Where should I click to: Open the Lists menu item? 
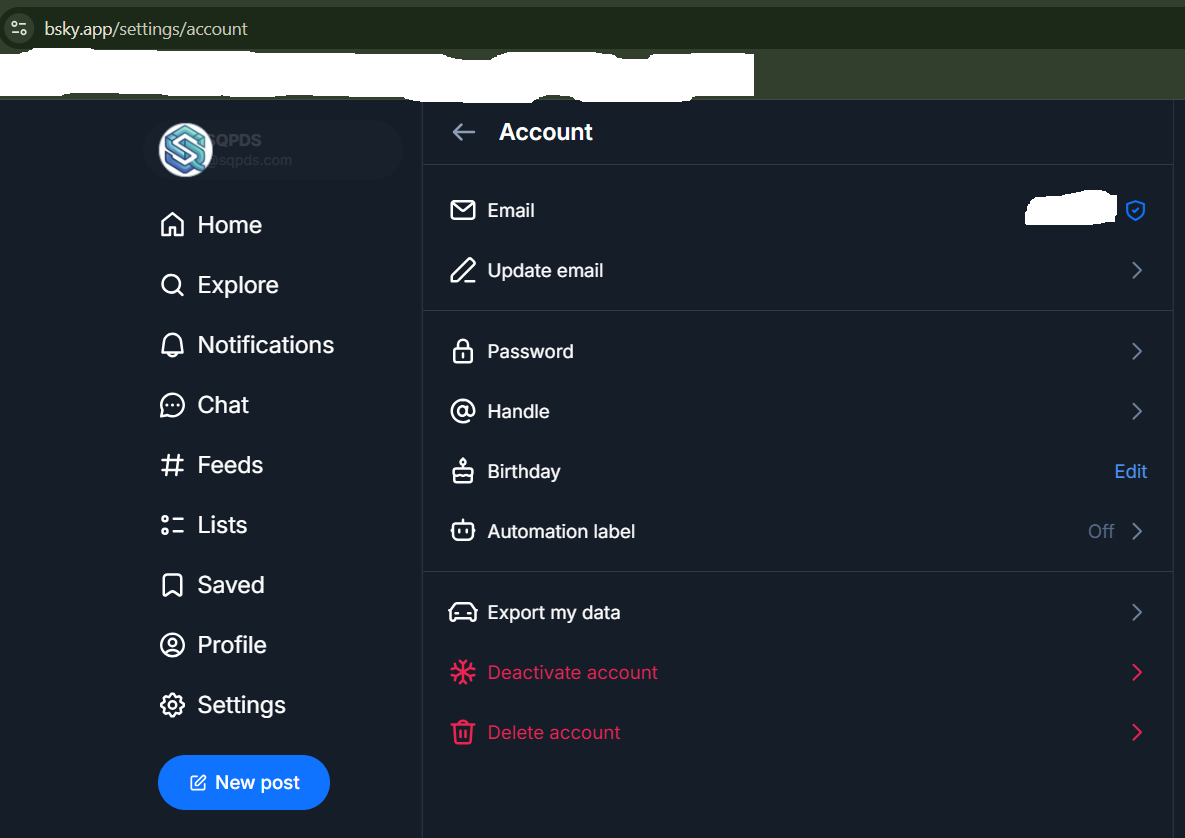204,524
